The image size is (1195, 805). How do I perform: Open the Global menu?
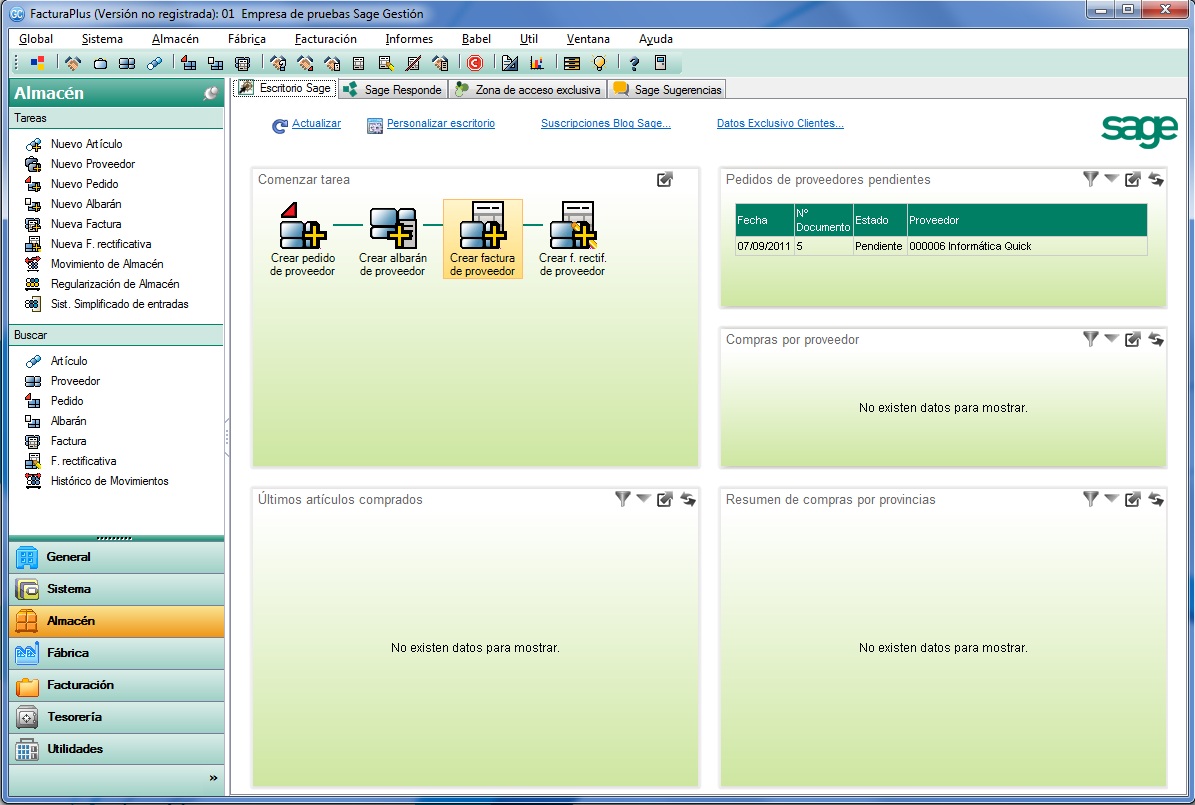pyautogui.click(x=36, y=39)
